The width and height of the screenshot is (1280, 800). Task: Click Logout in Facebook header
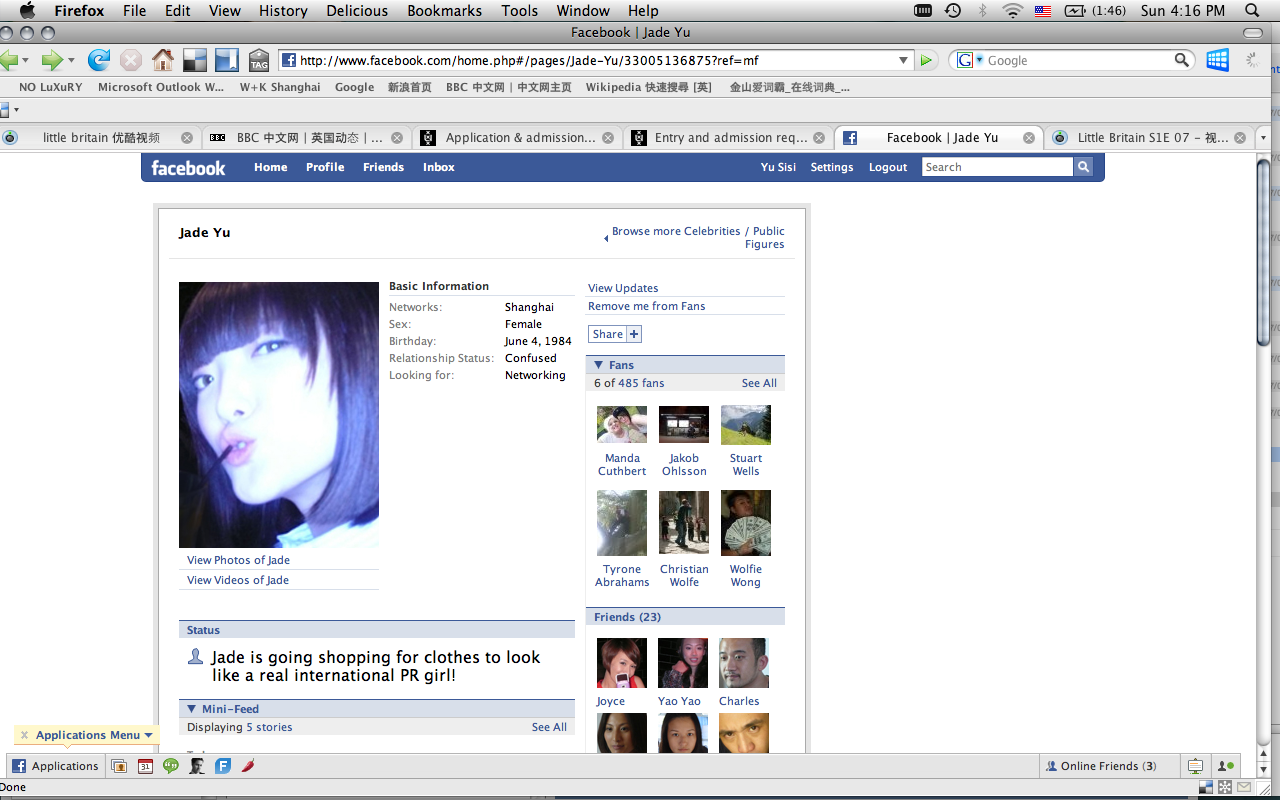888,167
